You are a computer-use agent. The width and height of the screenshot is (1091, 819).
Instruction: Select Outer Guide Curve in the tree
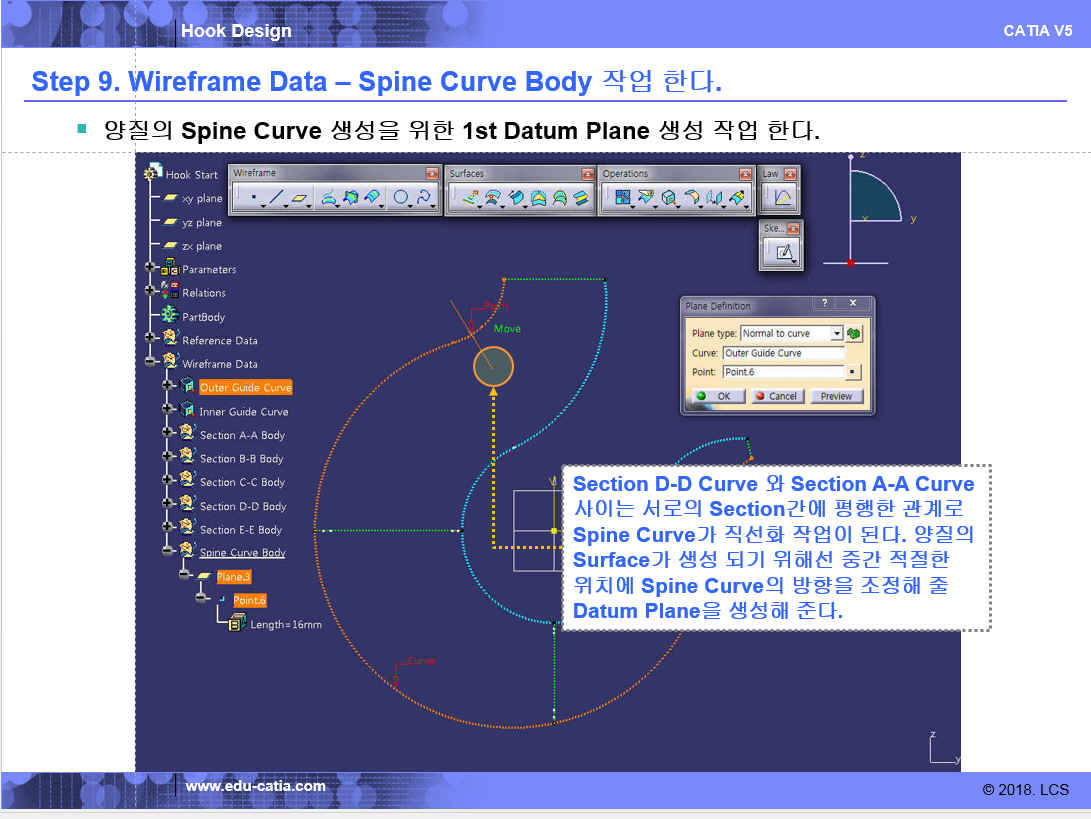tap(245, 388)
